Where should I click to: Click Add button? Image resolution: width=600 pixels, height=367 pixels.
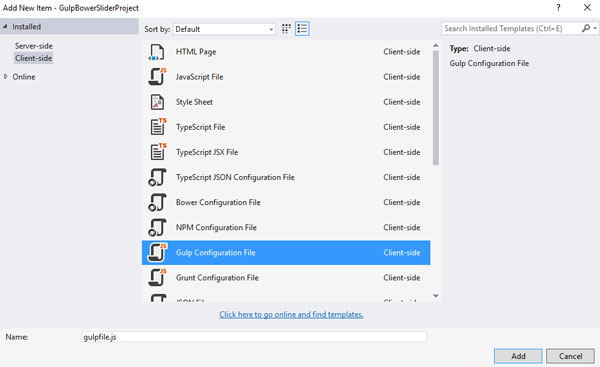coord(518,356)
